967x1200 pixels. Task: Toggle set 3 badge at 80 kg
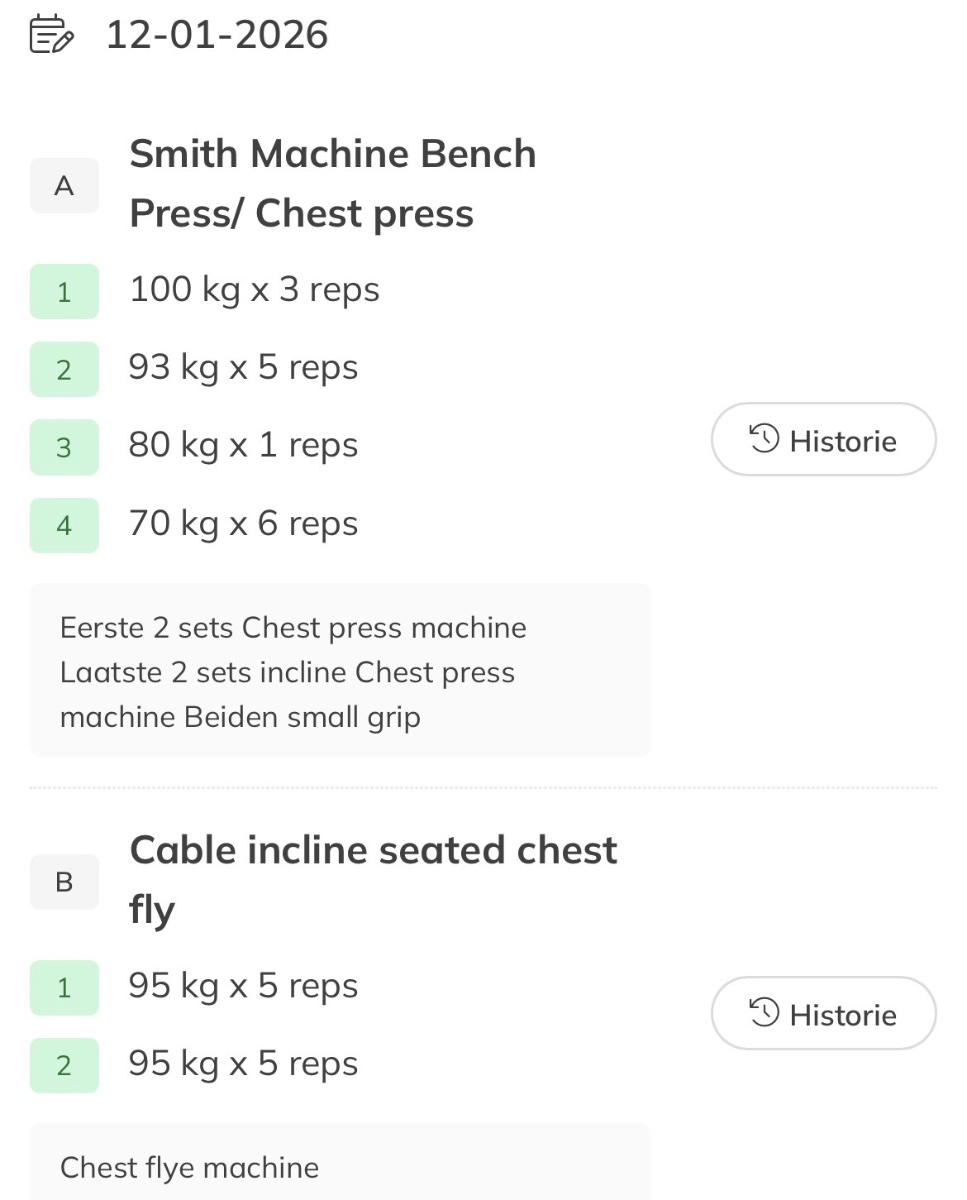pyautogui.click(x=64, y=447)
